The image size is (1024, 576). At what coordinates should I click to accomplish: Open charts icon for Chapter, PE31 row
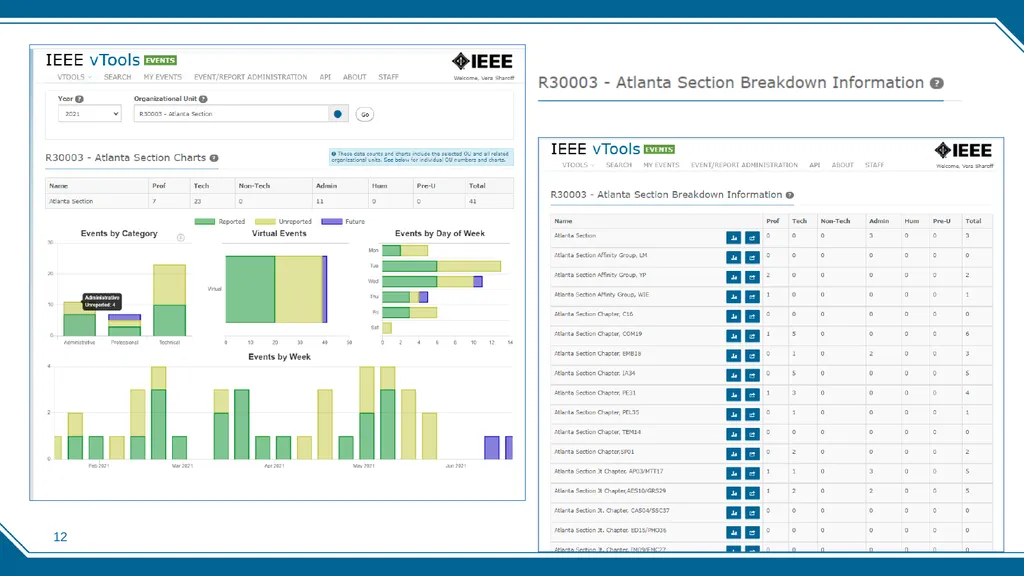(x=733, y=394)
